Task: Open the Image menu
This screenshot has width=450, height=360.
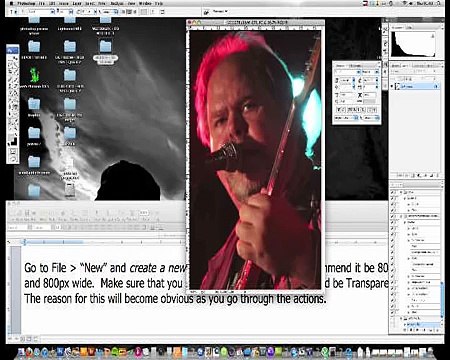Action: tap(64, 3)
